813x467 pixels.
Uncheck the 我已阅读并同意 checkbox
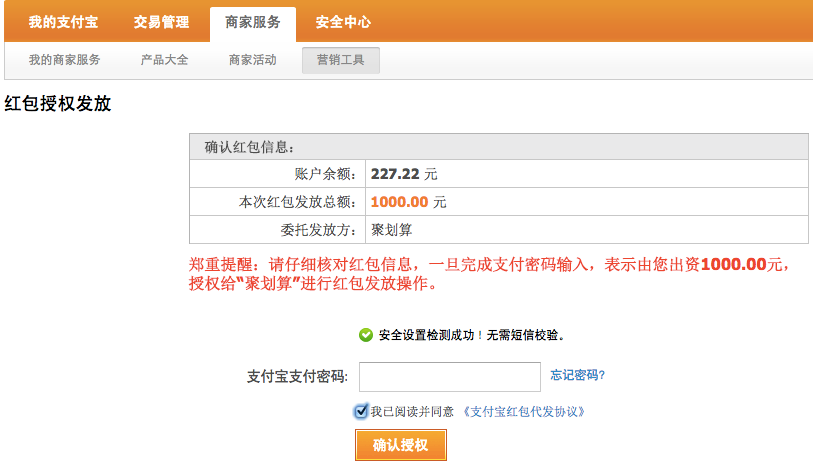click(x=361, y=412)
